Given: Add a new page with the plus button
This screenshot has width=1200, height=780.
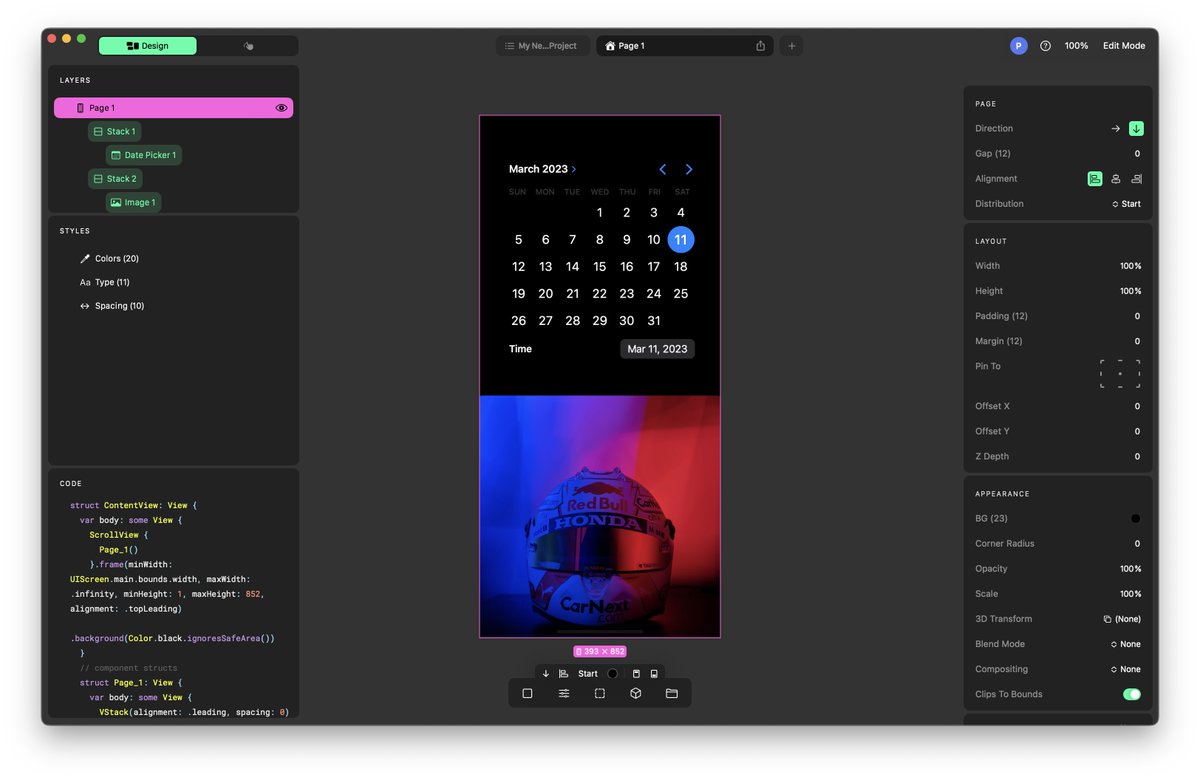Looking at the screenshot, I should click(791, 46).
